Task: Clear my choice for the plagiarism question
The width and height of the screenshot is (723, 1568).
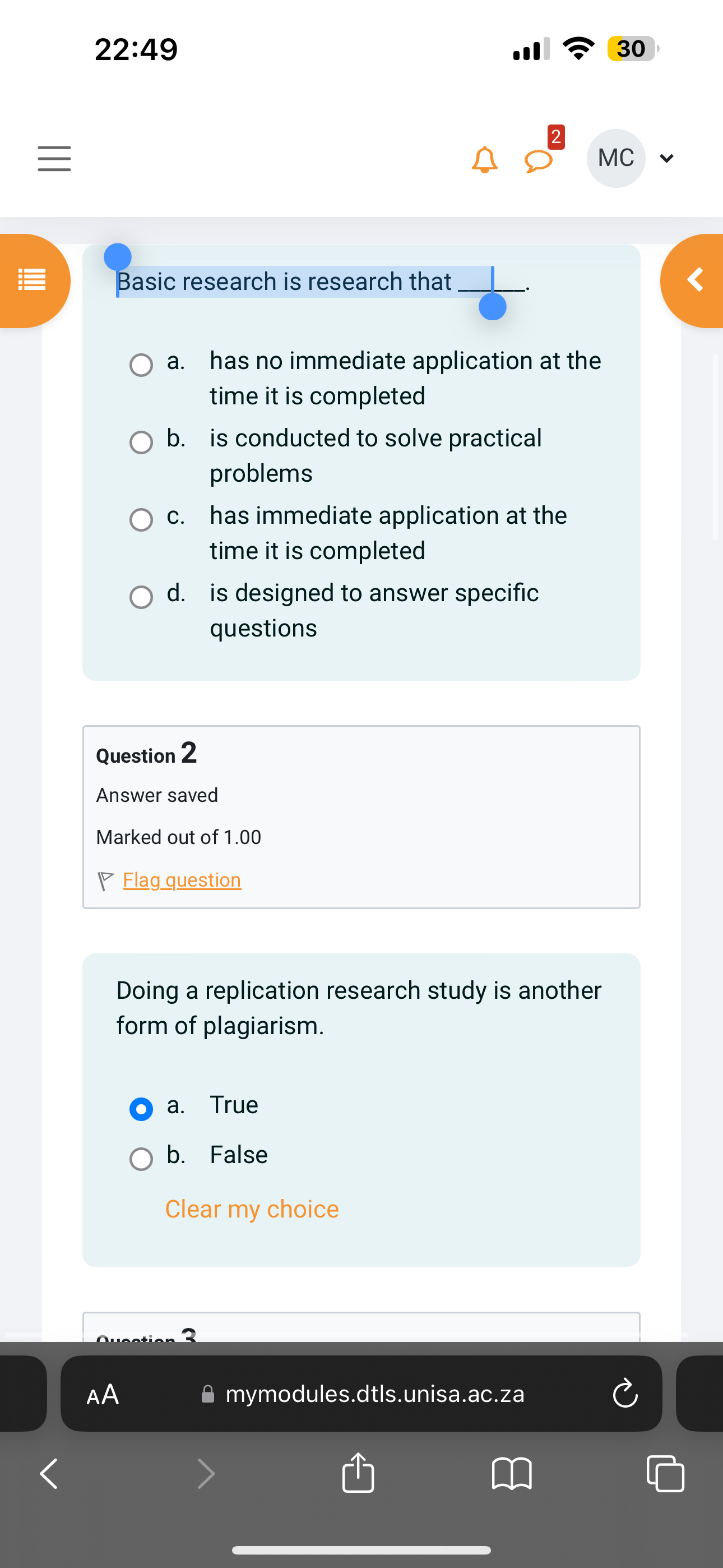Action: pos(251,1209)
